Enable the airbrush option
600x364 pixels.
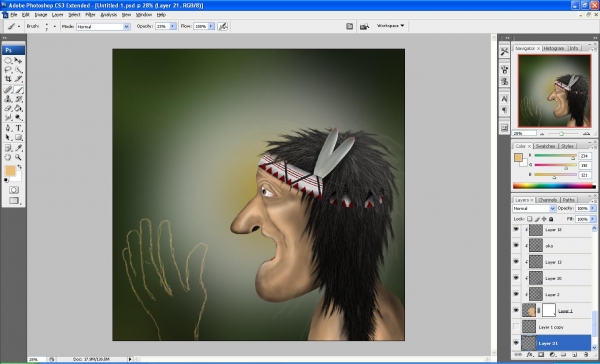[x=223, y=26]
